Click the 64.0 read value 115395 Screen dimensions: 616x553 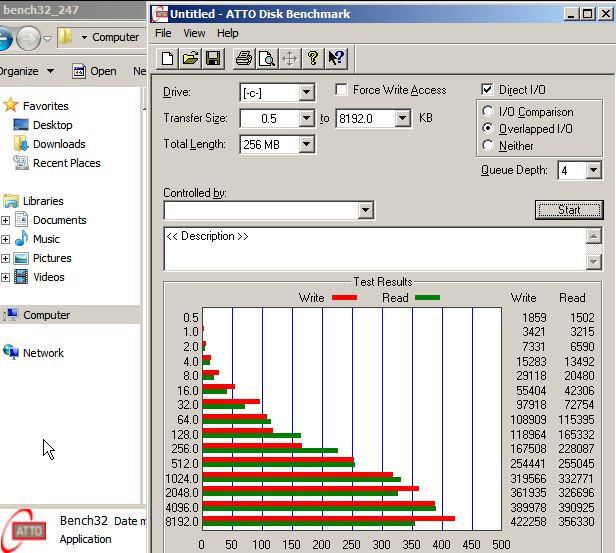tap(576, 419)
